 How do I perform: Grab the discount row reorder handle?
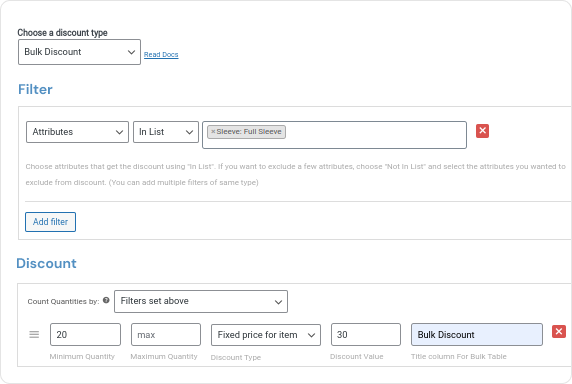click(x=34, y=334)
